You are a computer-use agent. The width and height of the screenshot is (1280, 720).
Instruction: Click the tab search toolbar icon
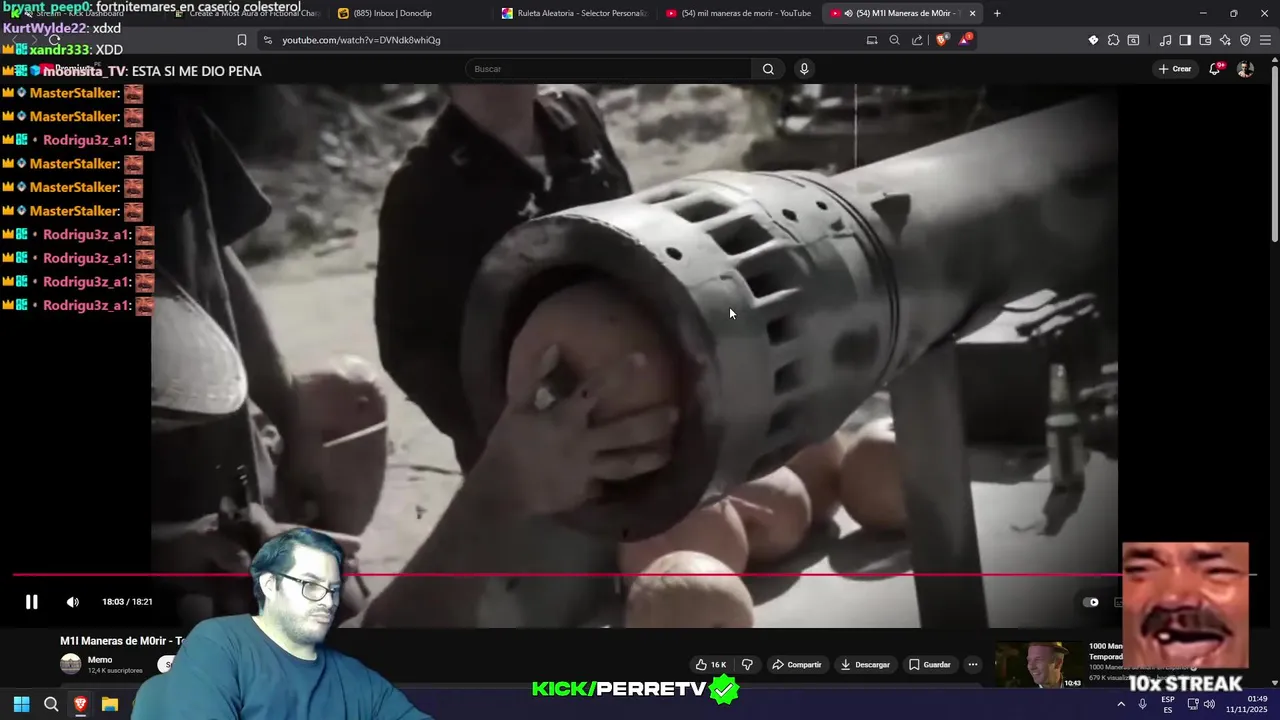(x=1133, y=40)
